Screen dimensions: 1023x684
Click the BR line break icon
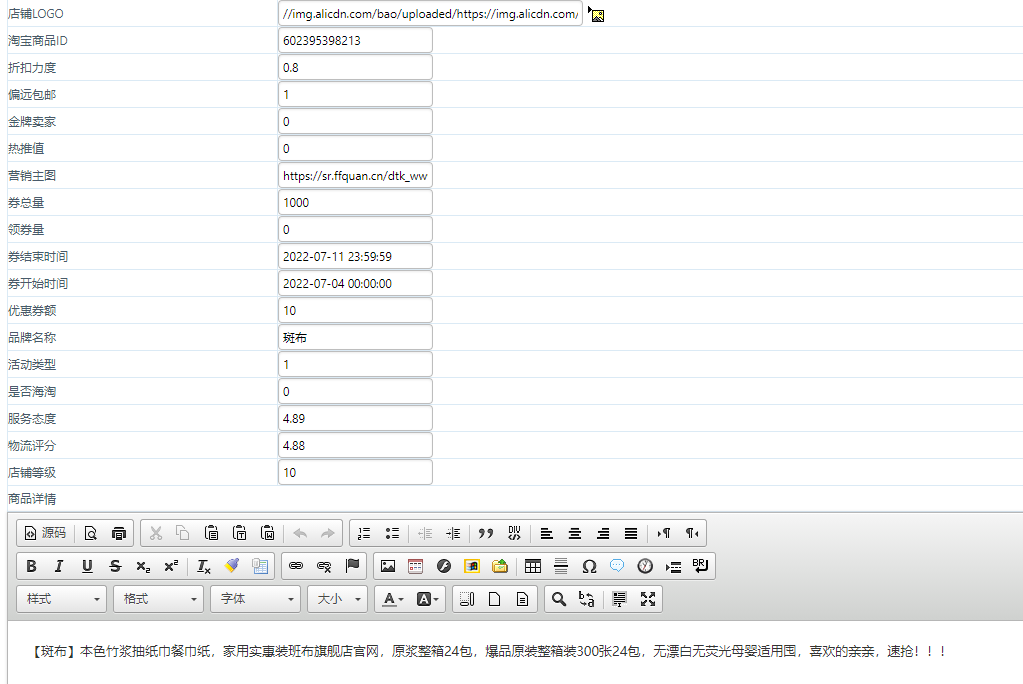pyautogui.click(x=701, y=566)
